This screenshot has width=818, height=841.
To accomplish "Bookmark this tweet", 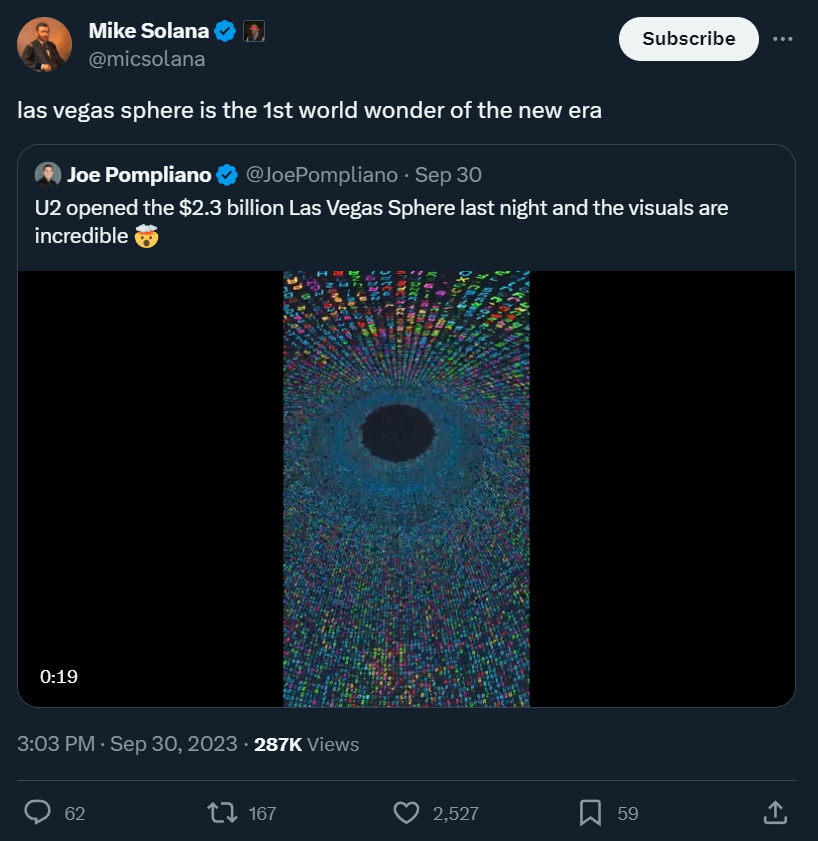I will 590,813.
